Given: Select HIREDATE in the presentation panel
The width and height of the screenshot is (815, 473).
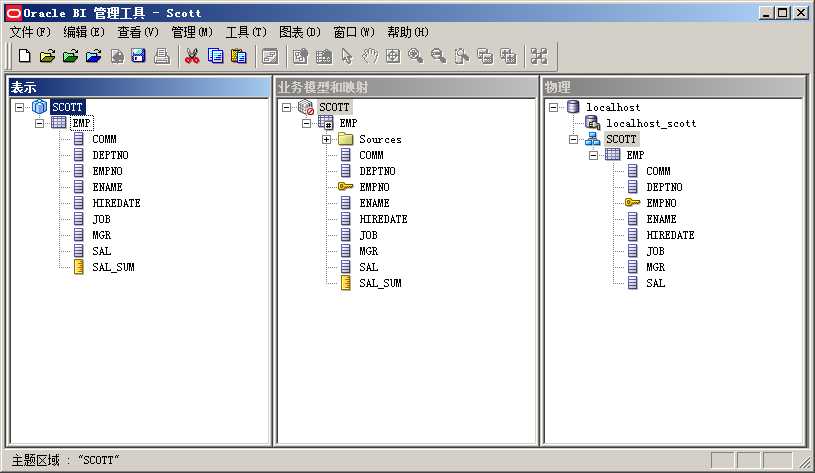Looking at the screenshot, I should [116, 203].
